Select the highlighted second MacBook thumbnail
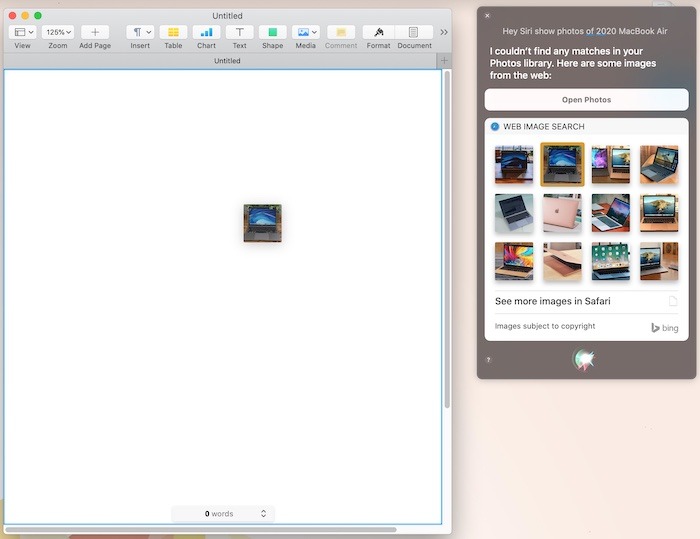 click(x=562, y=164)
